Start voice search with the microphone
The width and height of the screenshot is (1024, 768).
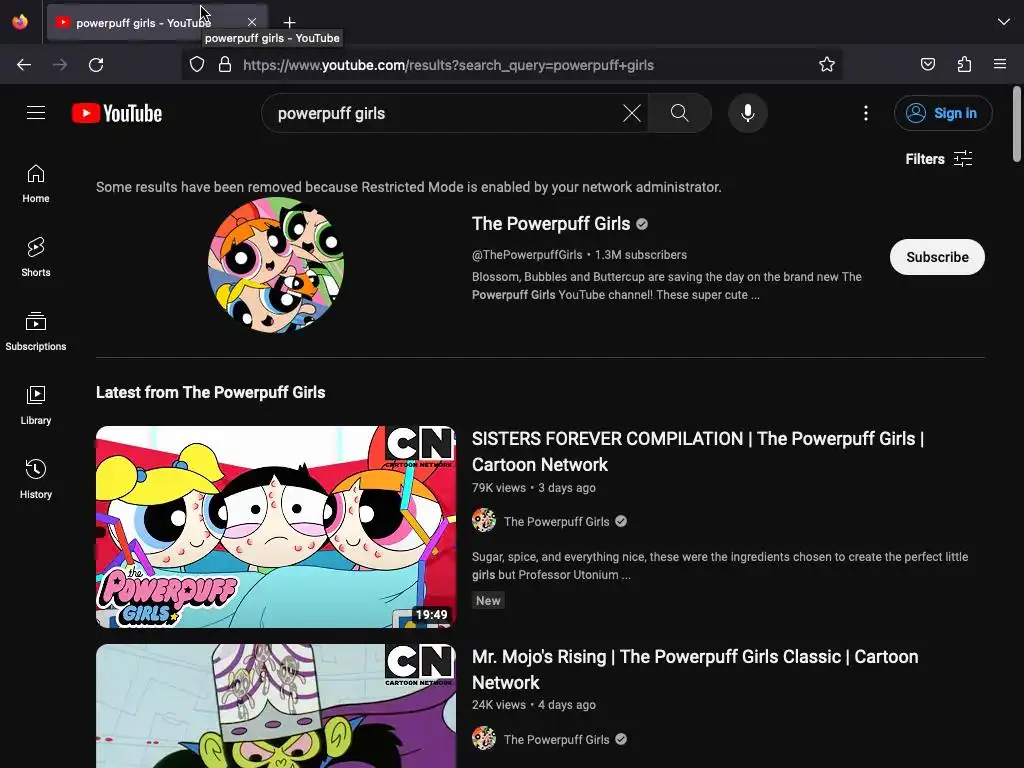[x=748, y=113]
